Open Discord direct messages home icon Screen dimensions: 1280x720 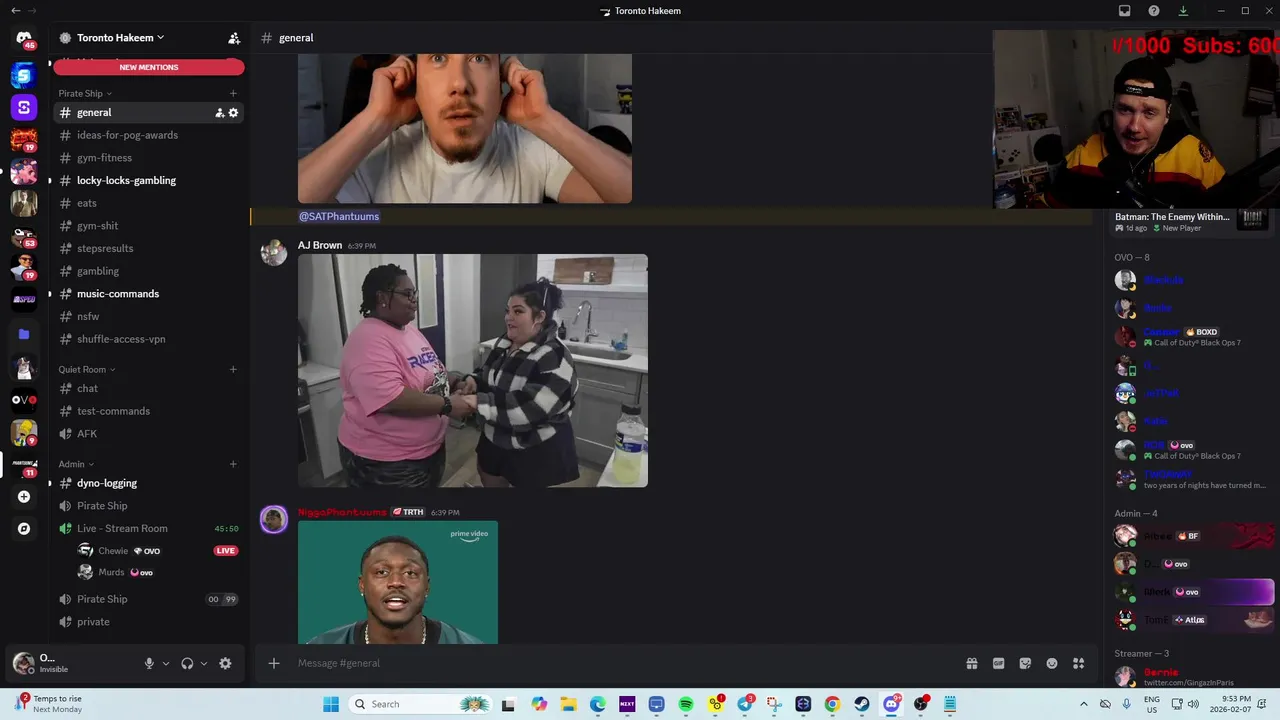coord(24,38)
